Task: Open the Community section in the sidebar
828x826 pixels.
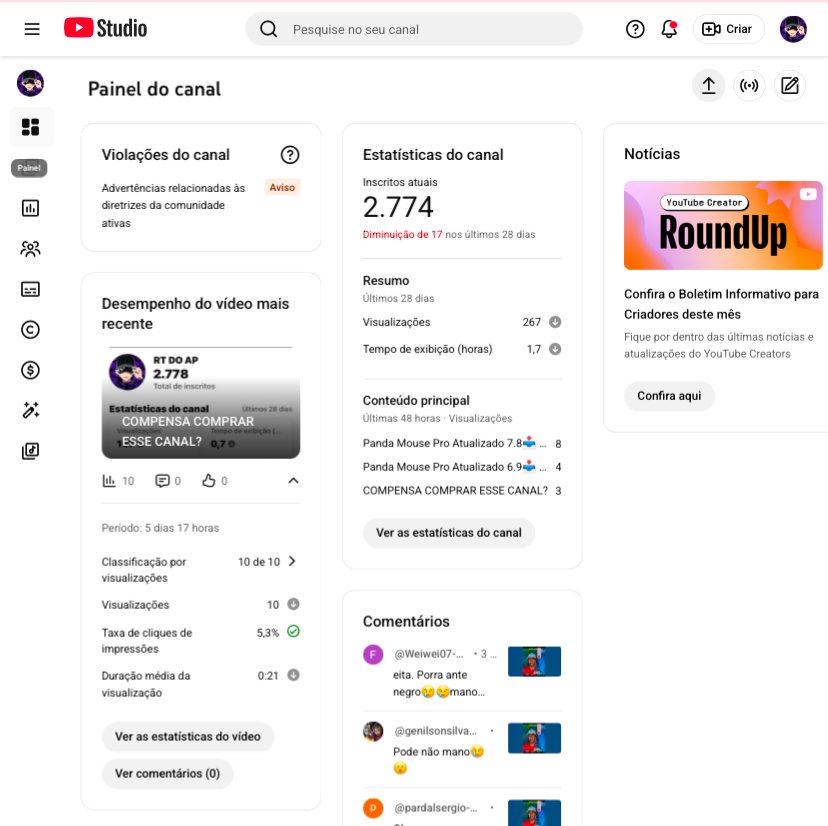Action: tap(30, 248)
